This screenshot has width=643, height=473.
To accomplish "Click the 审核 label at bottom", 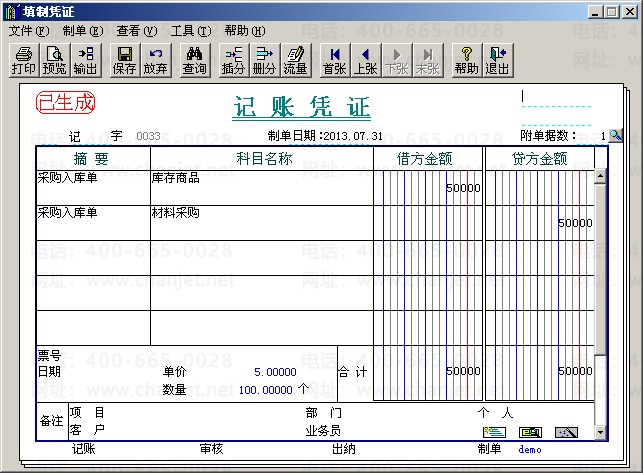I will (x=212, y=449).
